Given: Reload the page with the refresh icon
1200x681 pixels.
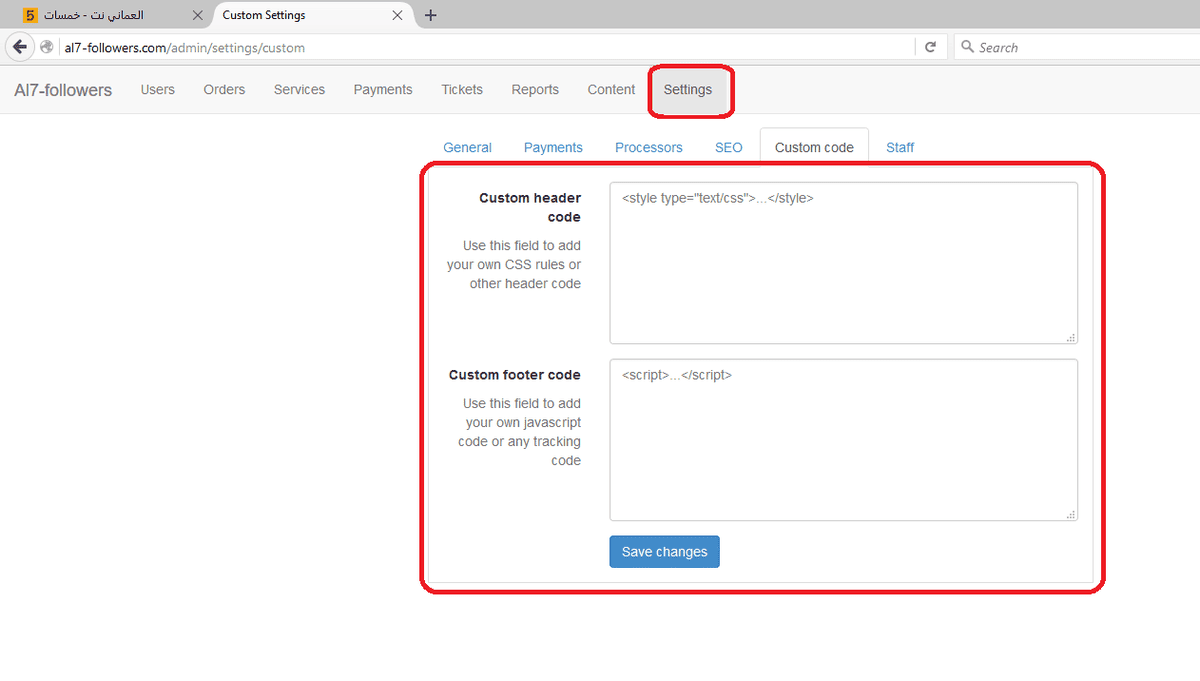Looking at the screenshot, I should pos(930,47).
